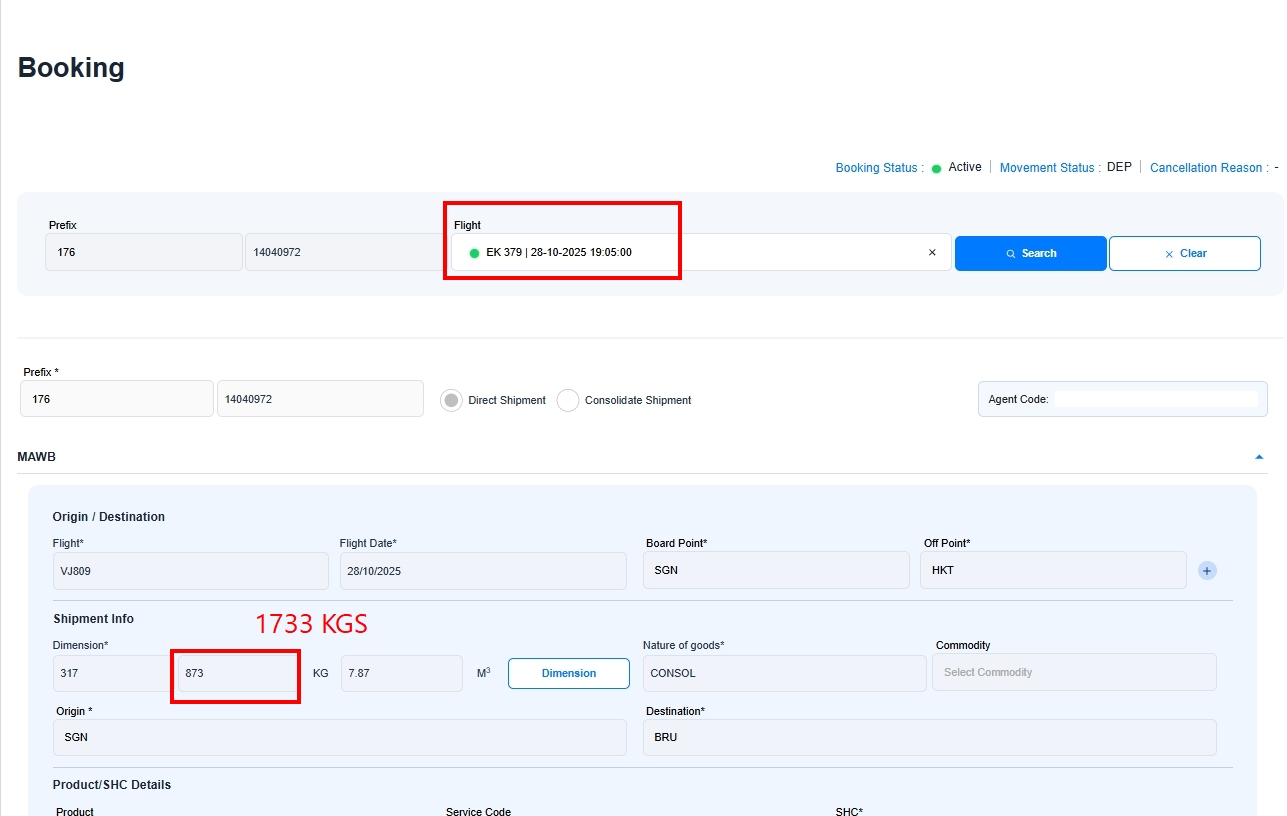Click the Nature of goods field CONSOL
The width and height of the screenshot is (1287, 816).
784,673
